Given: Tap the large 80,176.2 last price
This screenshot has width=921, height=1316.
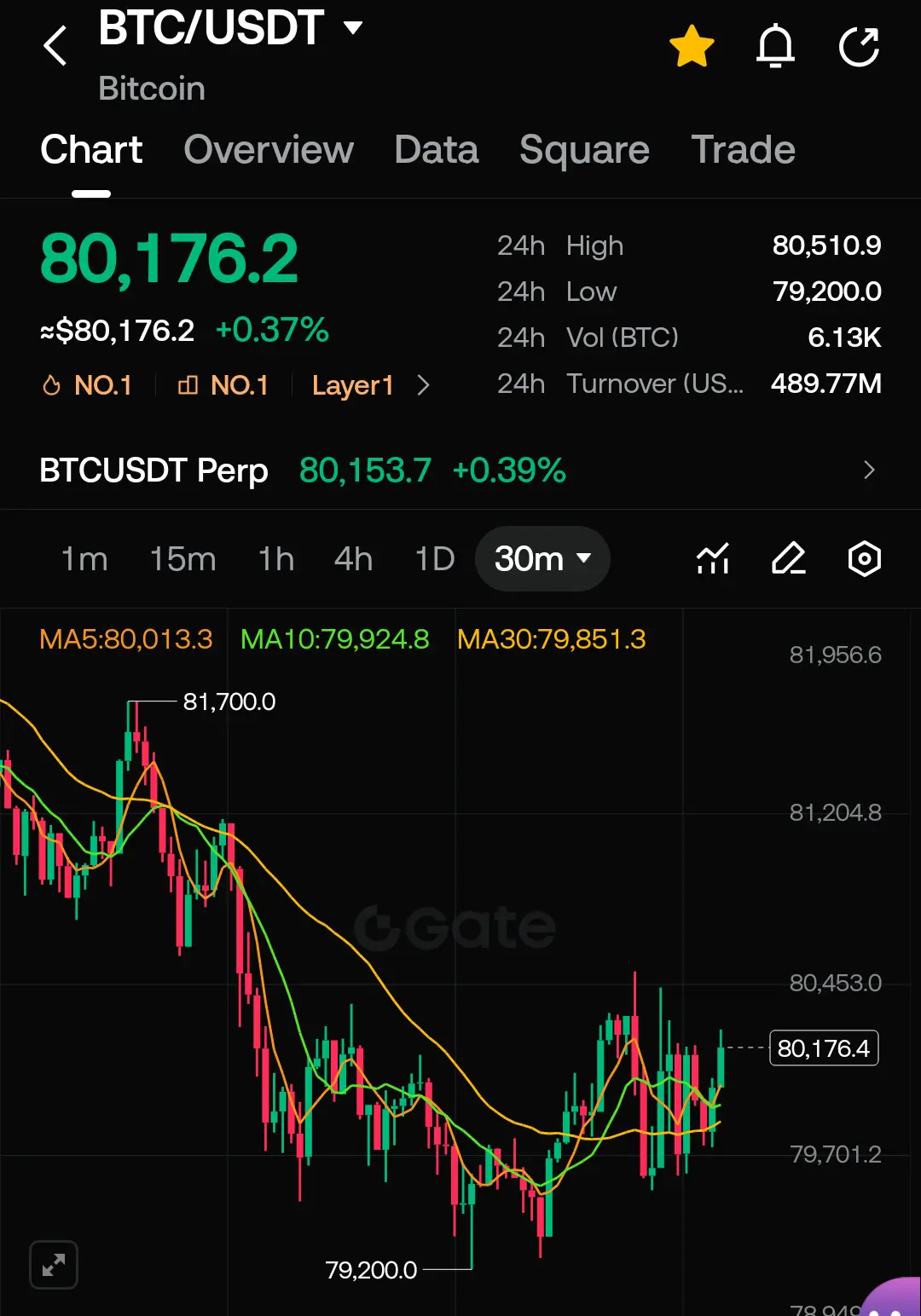Looking at the screenshot, I should pos(169,258).
